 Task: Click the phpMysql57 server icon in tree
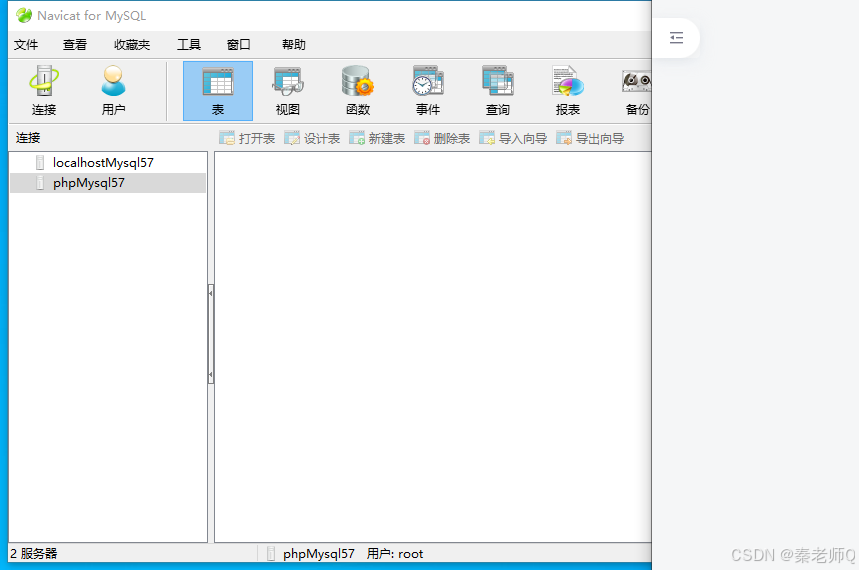(40, 183)
